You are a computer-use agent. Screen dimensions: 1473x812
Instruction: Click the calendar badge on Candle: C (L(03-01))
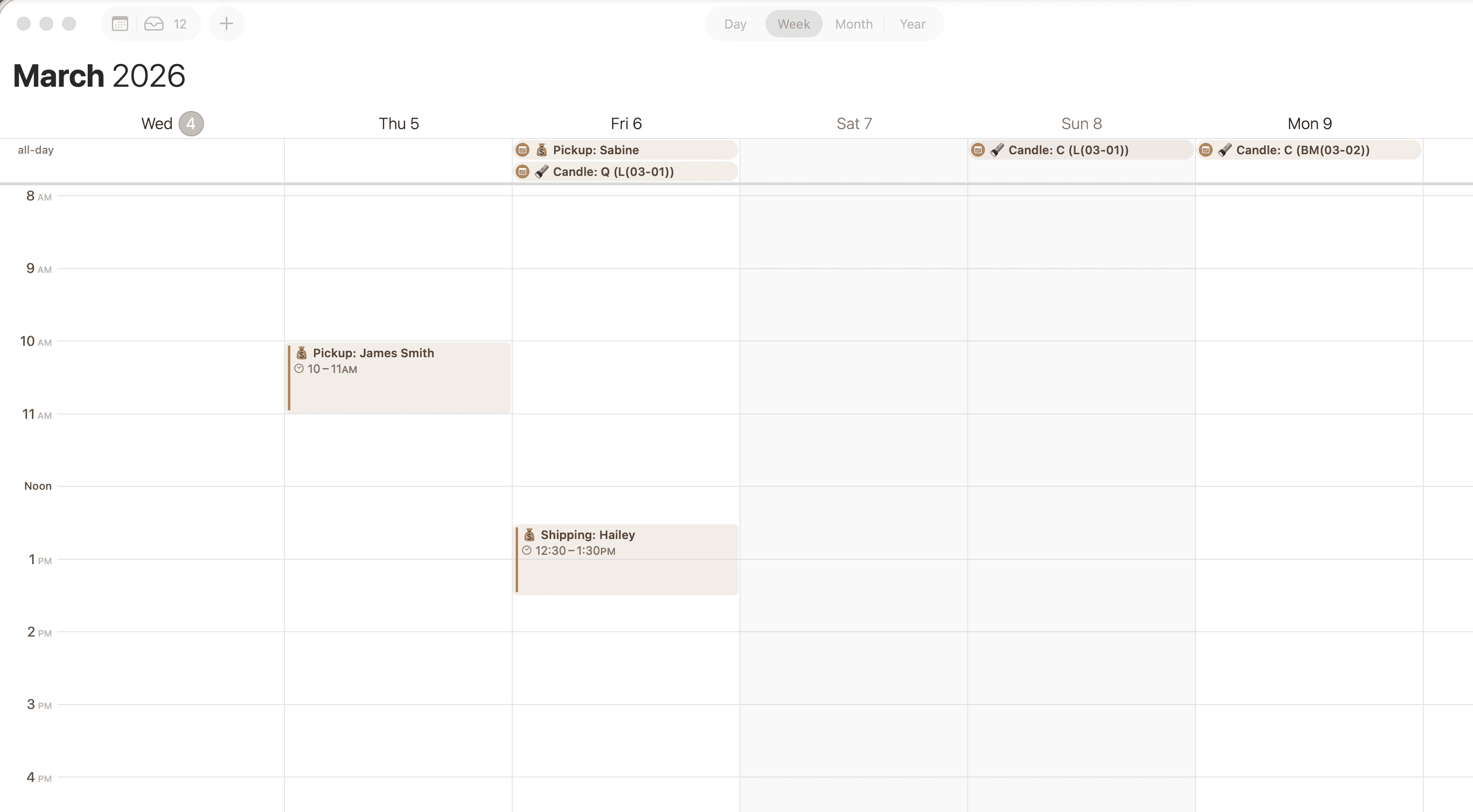[977, 150]
